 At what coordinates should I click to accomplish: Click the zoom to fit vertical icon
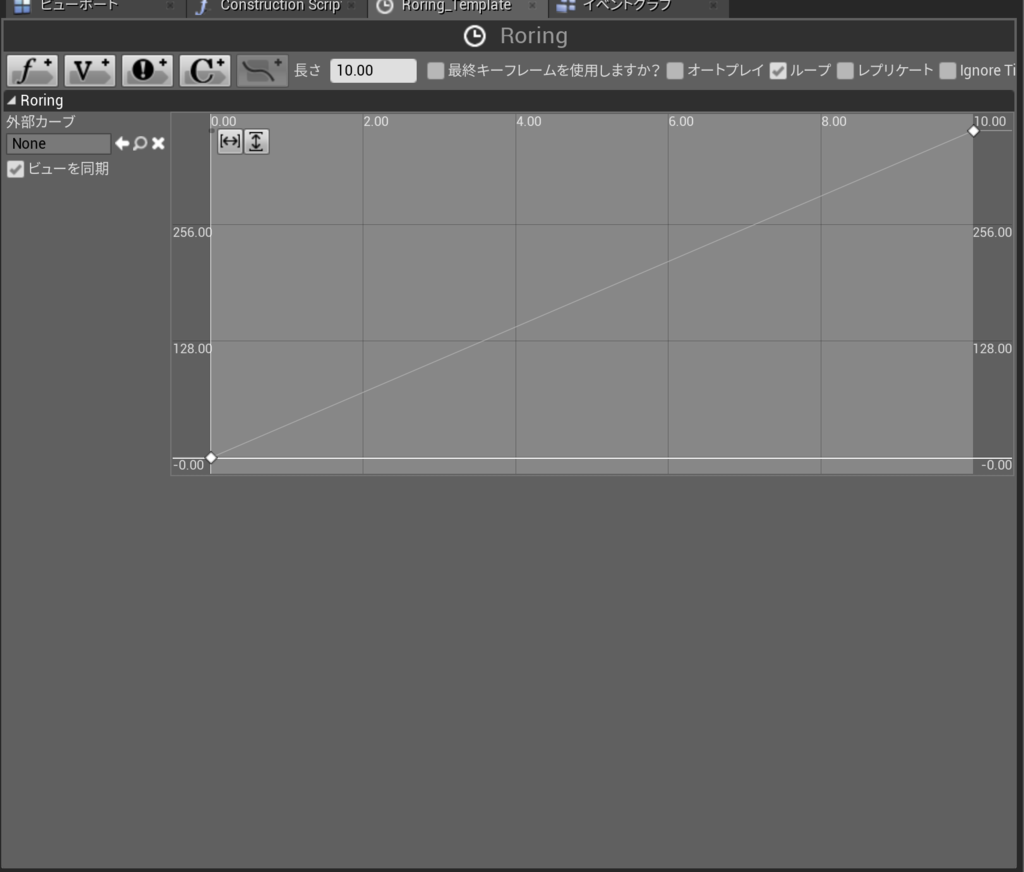(x=256, y=141)
